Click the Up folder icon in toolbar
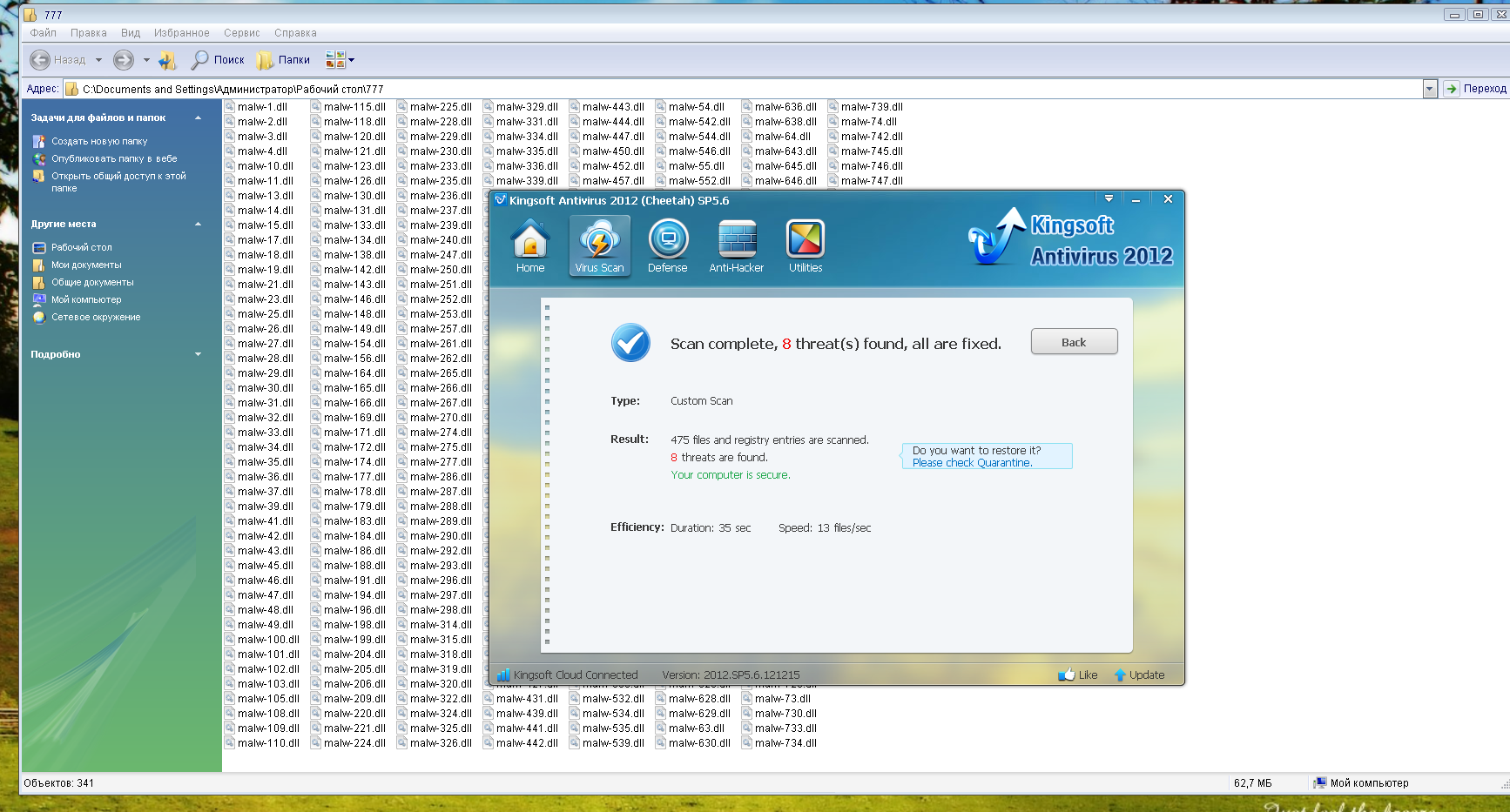 pos(168,60)
